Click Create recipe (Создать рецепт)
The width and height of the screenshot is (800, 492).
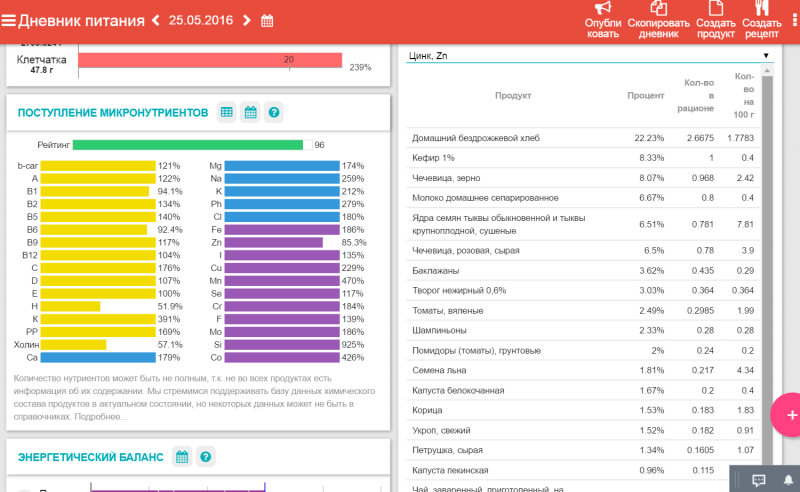click(762, 20)
